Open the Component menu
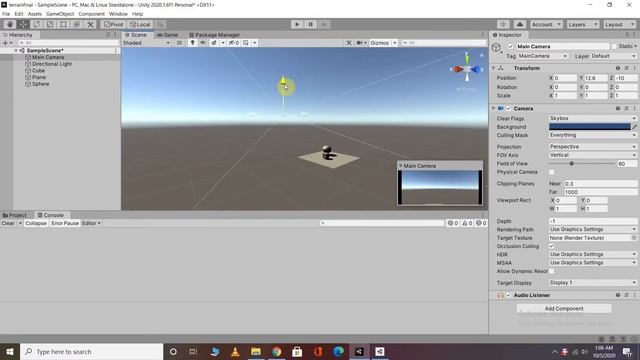640x360 pixels. click(x=91, y=14)
